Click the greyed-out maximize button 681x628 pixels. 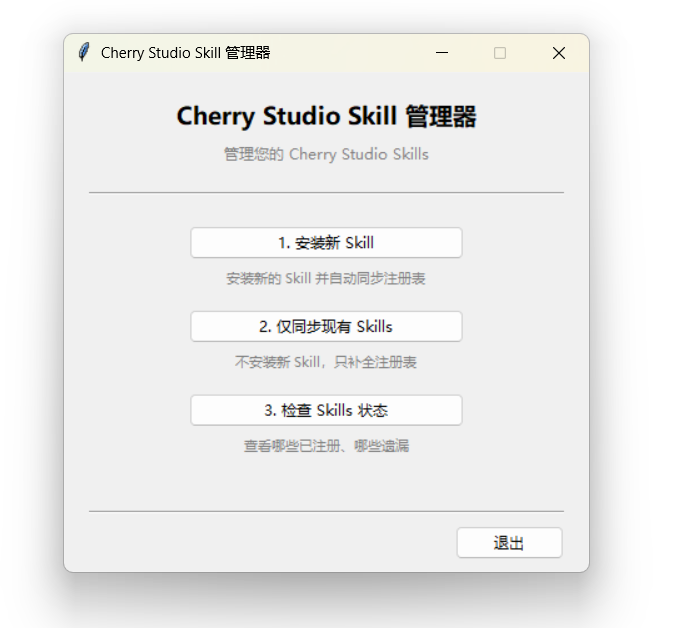(500, 53)
